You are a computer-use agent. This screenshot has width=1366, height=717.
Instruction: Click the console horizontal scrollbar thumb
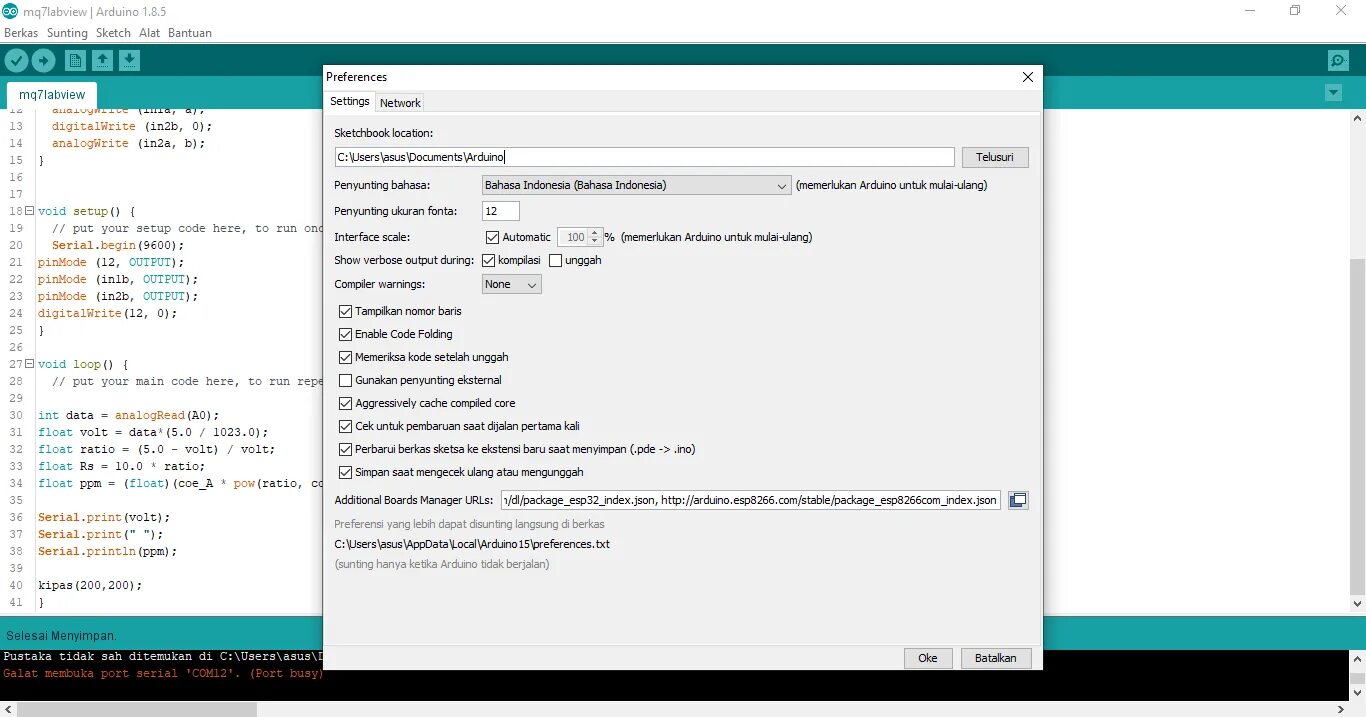(137, 709)
